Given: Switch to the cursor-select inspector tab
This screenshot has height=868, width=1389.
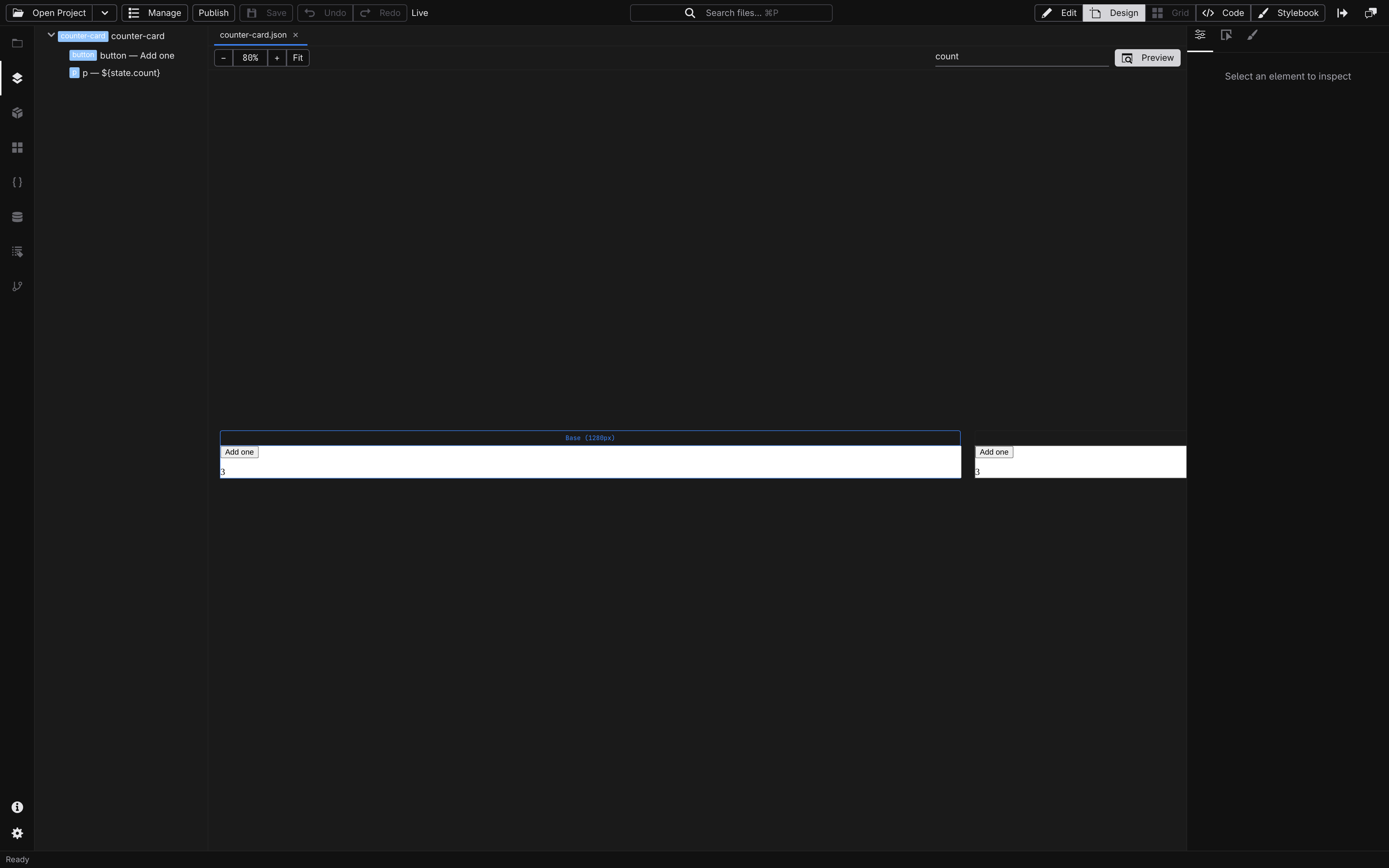Looking at the screenshot, I should click(1226, 35).
